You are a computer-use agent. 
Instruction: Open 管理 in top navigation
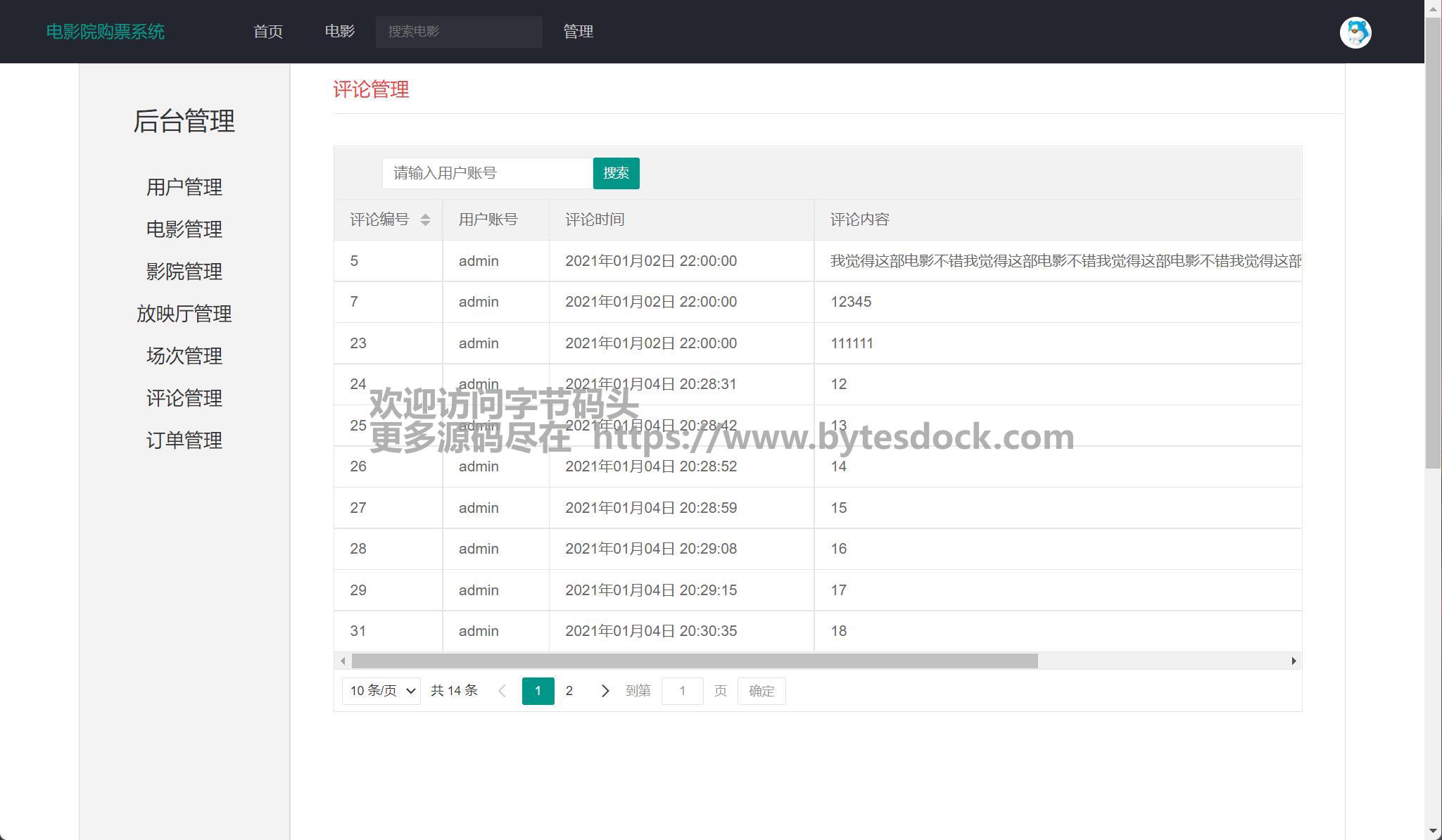pyautogui.click(x=578, y=32)
